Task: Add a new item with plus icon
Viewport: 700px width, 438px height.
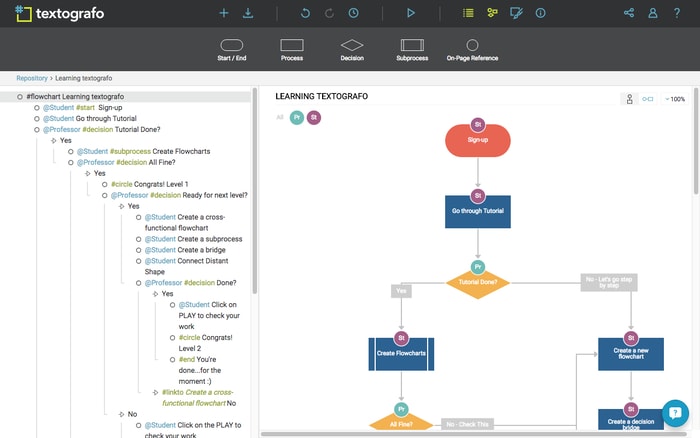Action: (x=224, y=13)
